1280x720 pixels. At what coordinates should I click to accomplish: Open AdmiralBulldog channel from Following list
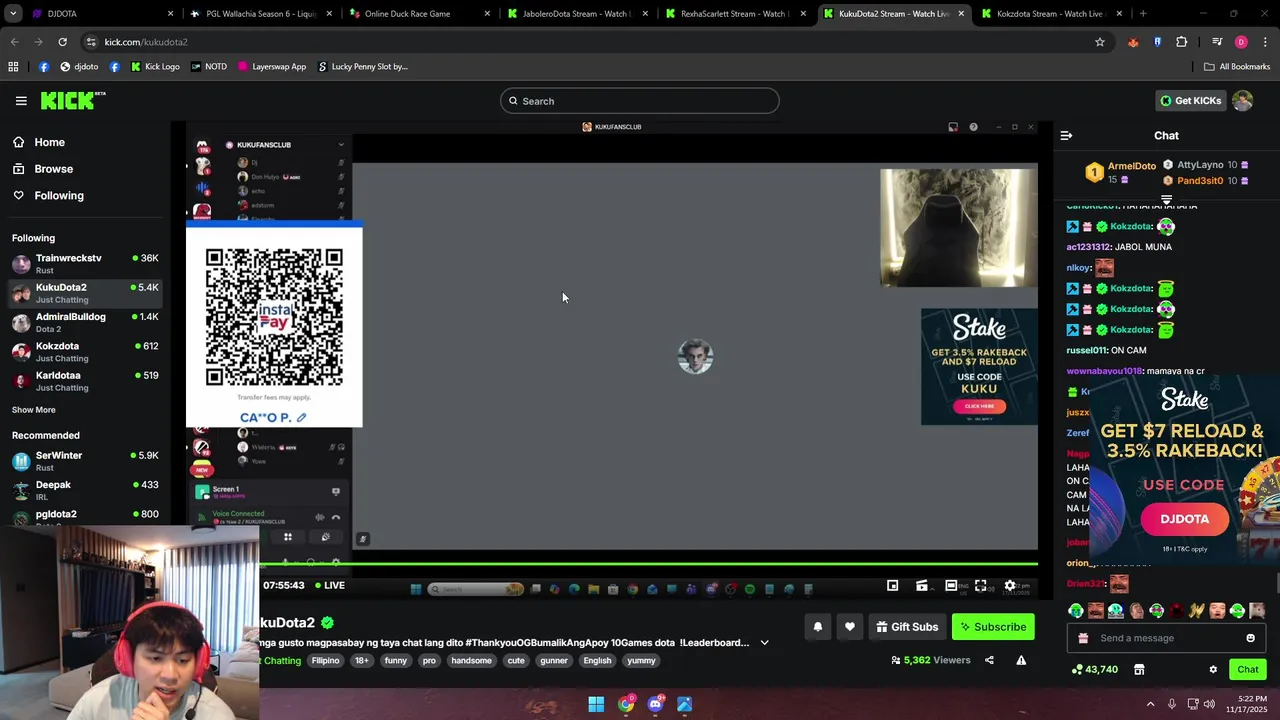click(x=85, y=322)
